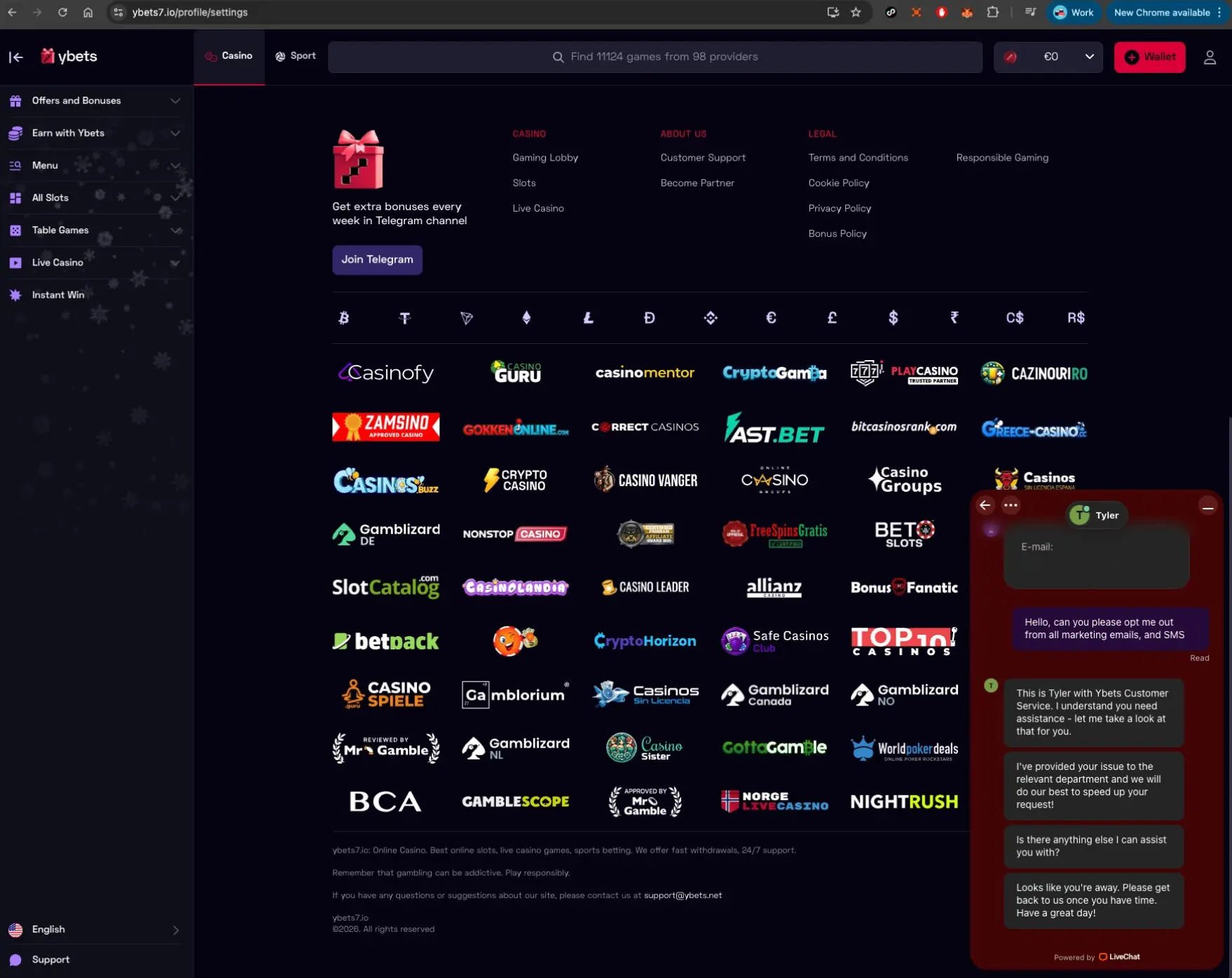
Task: Minimize the LiveChat widget
Action: coord(1207,507)
